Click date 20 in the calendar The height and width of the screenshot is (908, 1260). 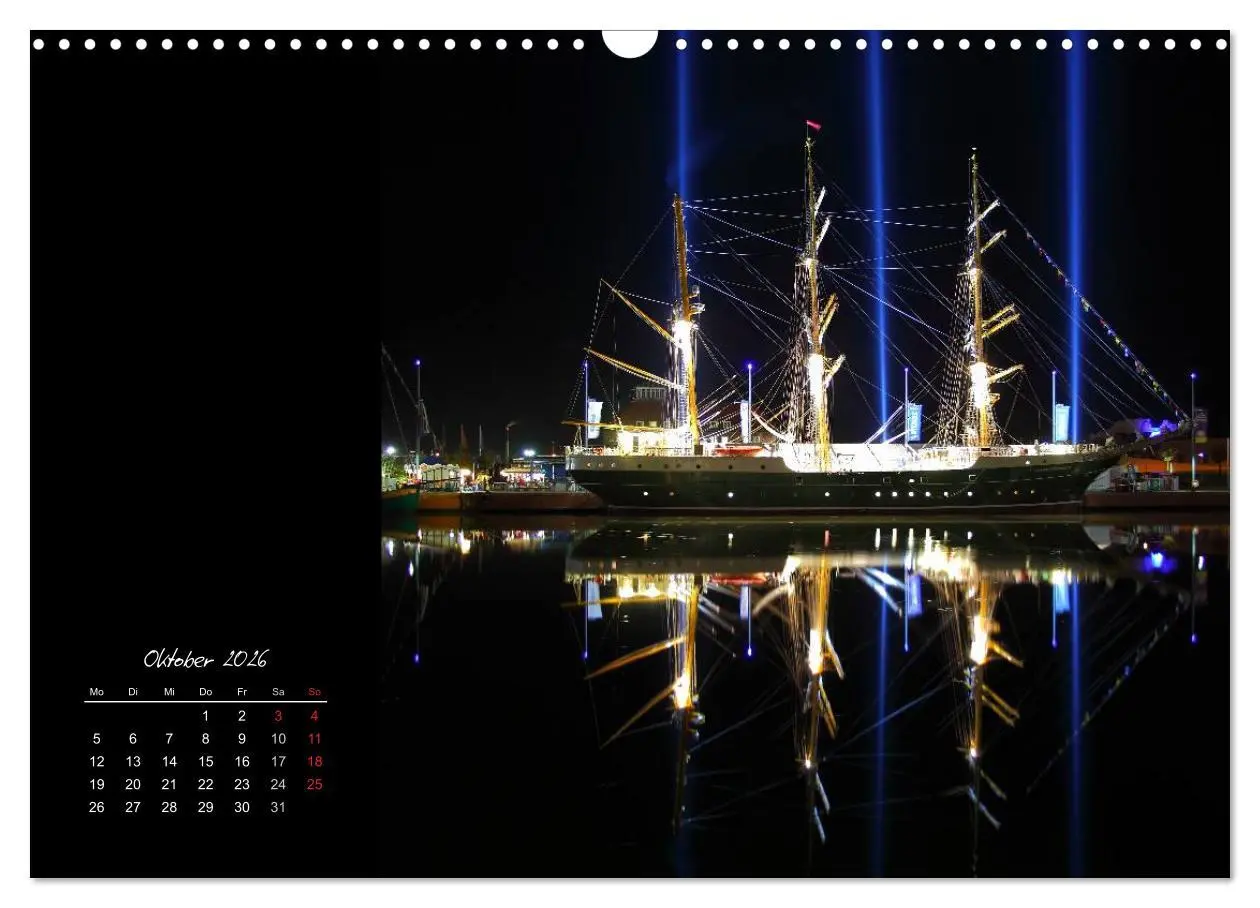pyautogui.click(x=133, y=785)
